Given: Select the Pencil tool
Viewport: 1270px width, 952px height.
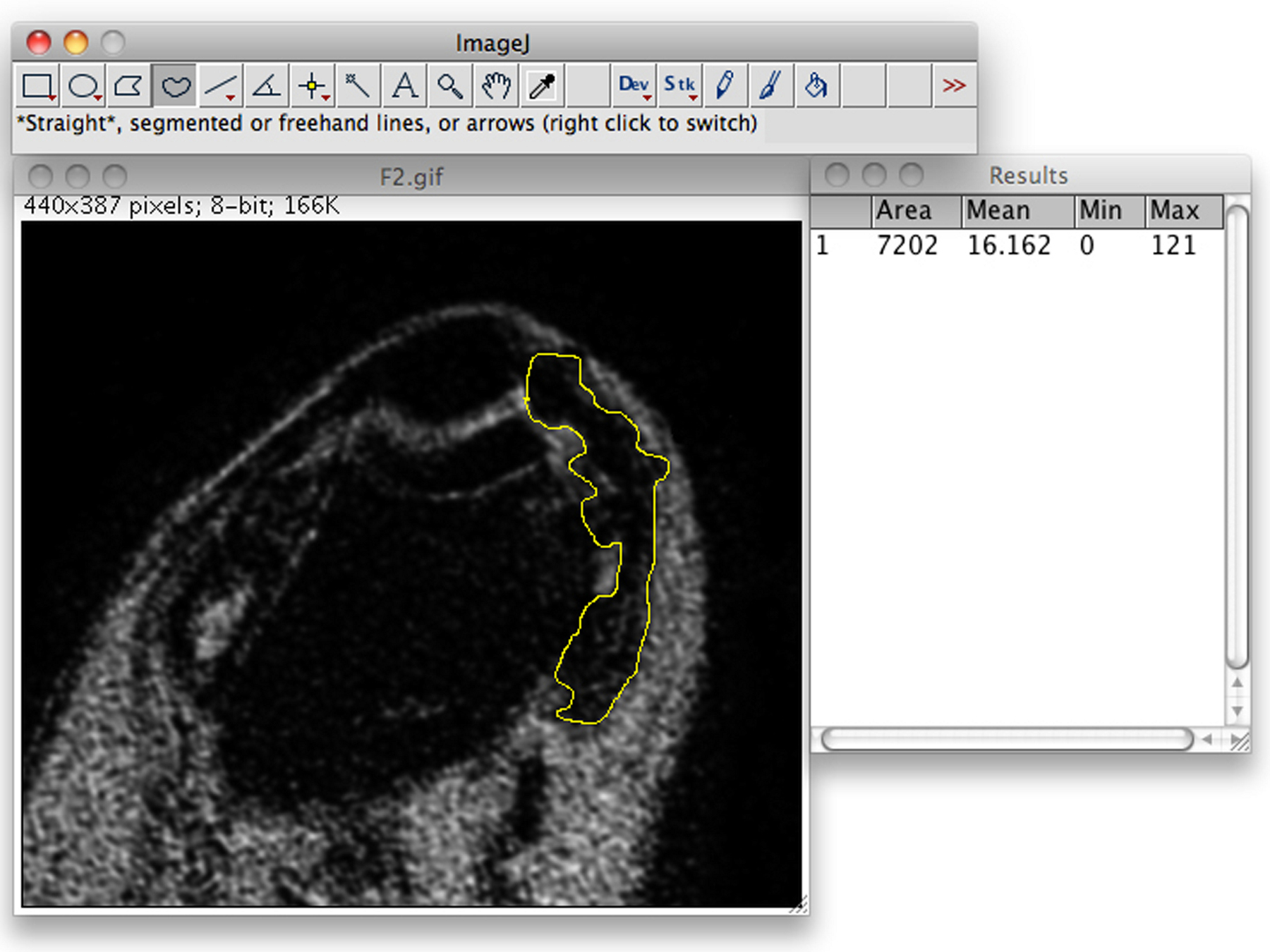Looking at the screenshot, I should click(725, 86).
